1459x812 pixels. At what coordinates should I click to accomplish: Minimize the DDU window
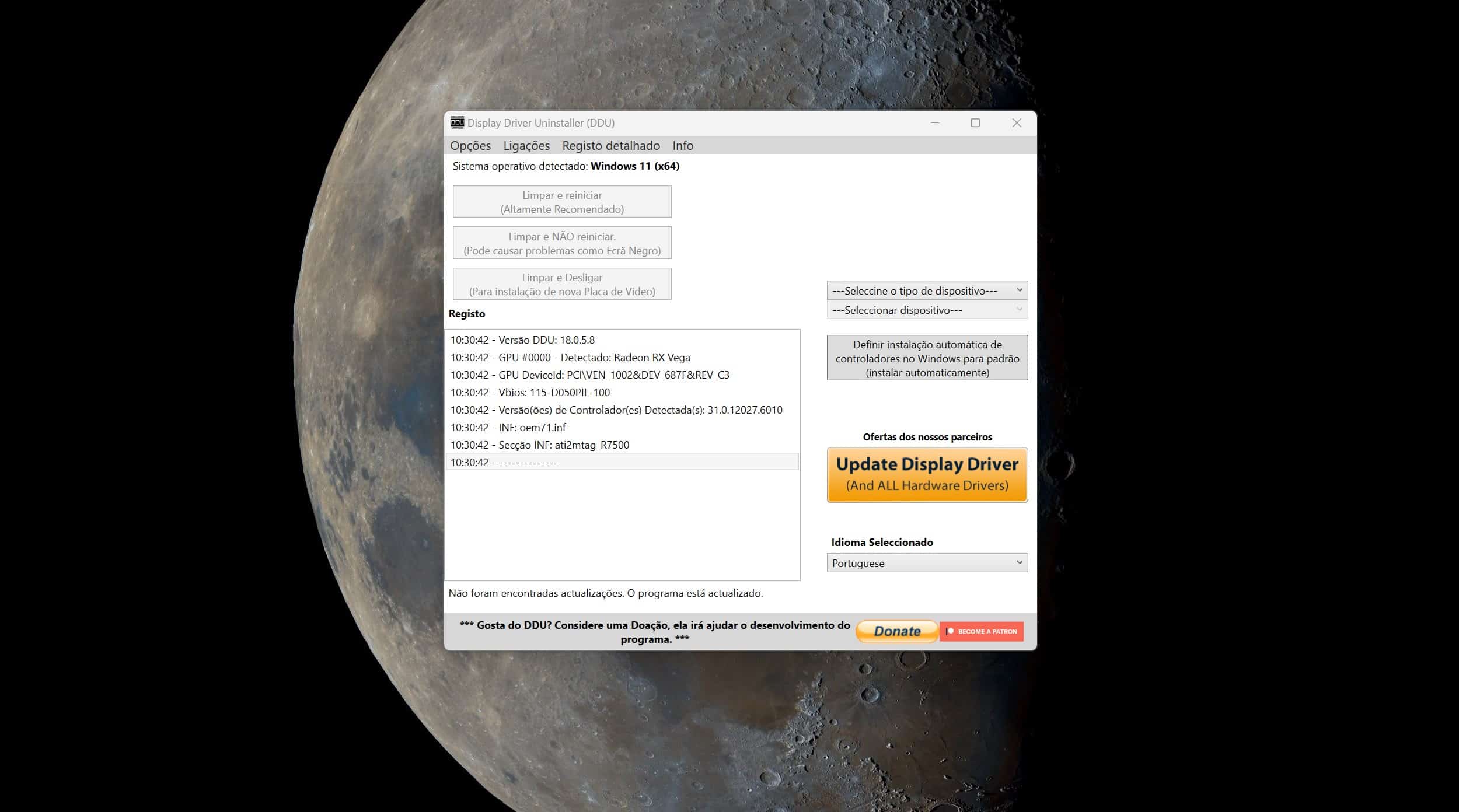click(935, 123)
